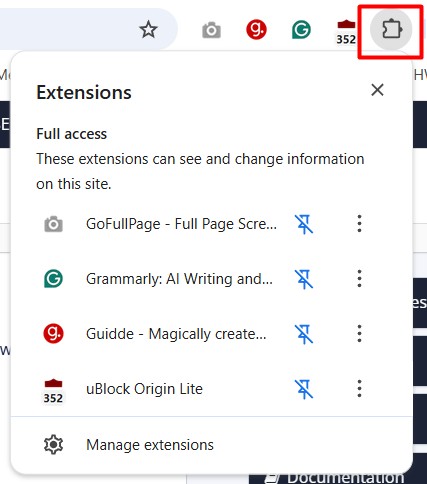Click the green Grammarly icon in list
Viewport: 427px width, 484px height.
(x=53, y=279)
